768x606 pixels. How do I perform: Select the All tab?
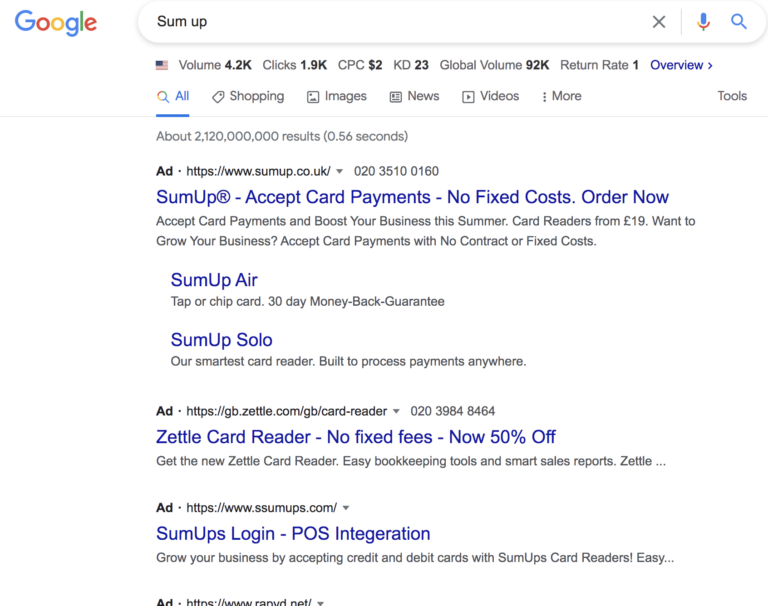tap(173, 97)
